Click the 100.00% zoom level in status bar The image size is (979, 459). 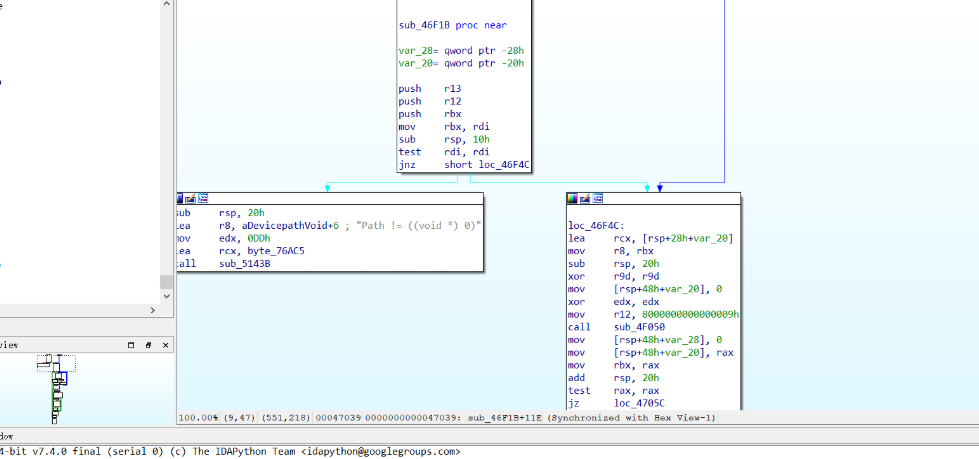197,416
